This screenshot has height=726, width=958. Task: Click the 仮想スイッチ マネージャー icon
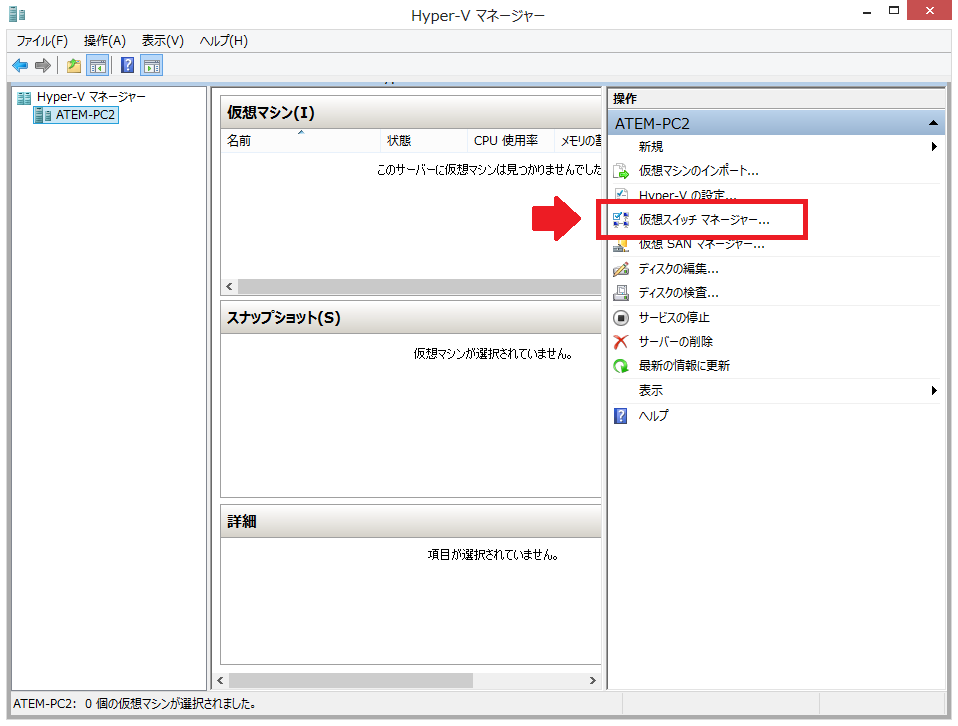point(621,220)
